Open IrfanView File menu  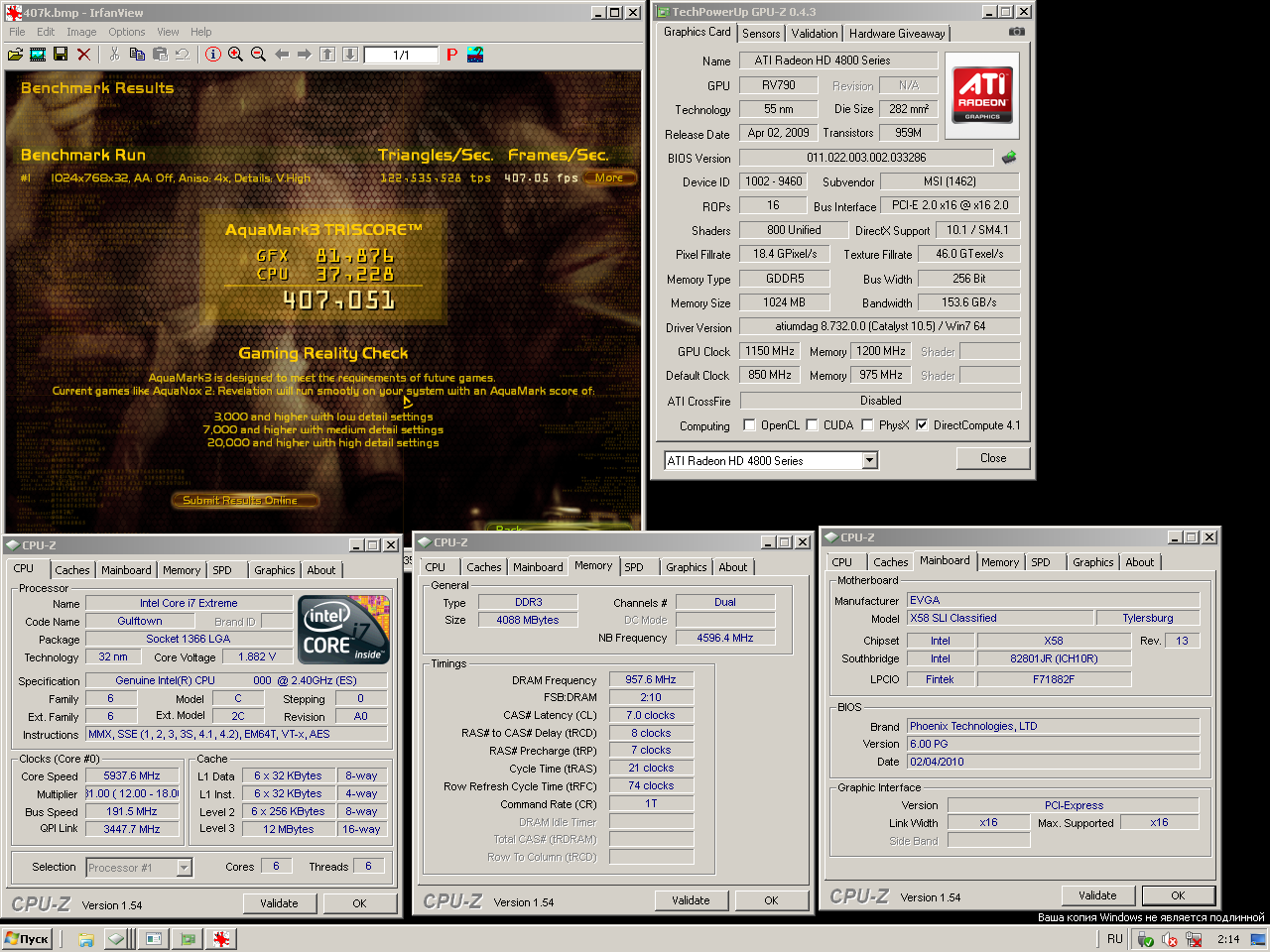[x=17, y=32]
